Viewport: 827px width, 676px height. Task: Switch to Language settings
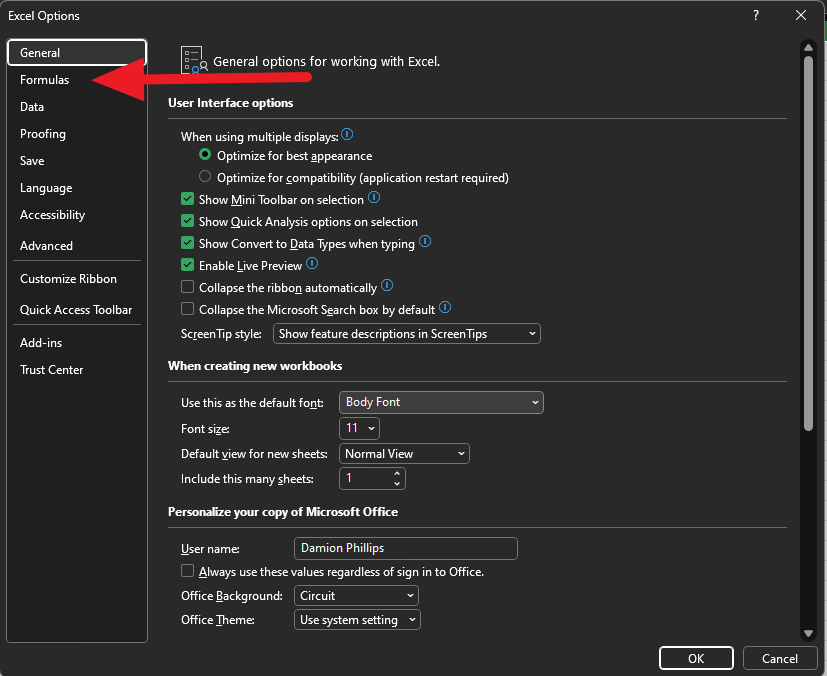(77, 188)
